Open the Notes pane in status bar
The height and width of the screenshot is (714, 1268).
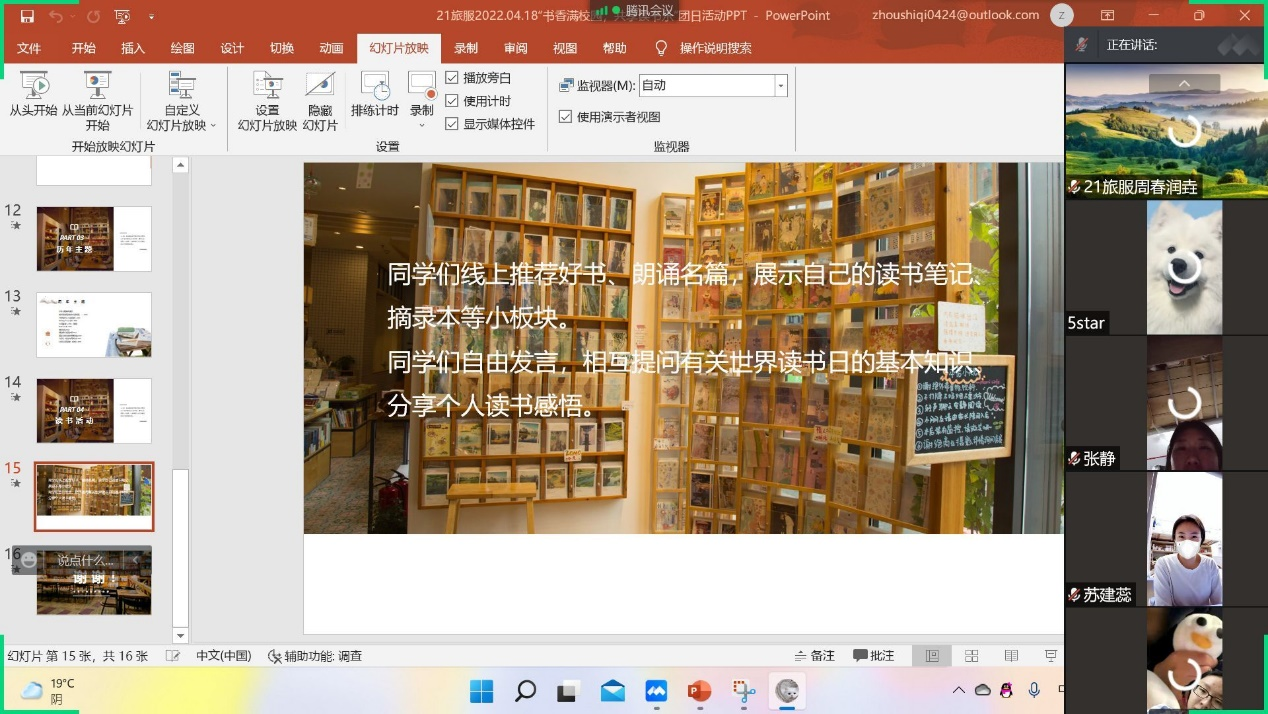click(814, 656)
